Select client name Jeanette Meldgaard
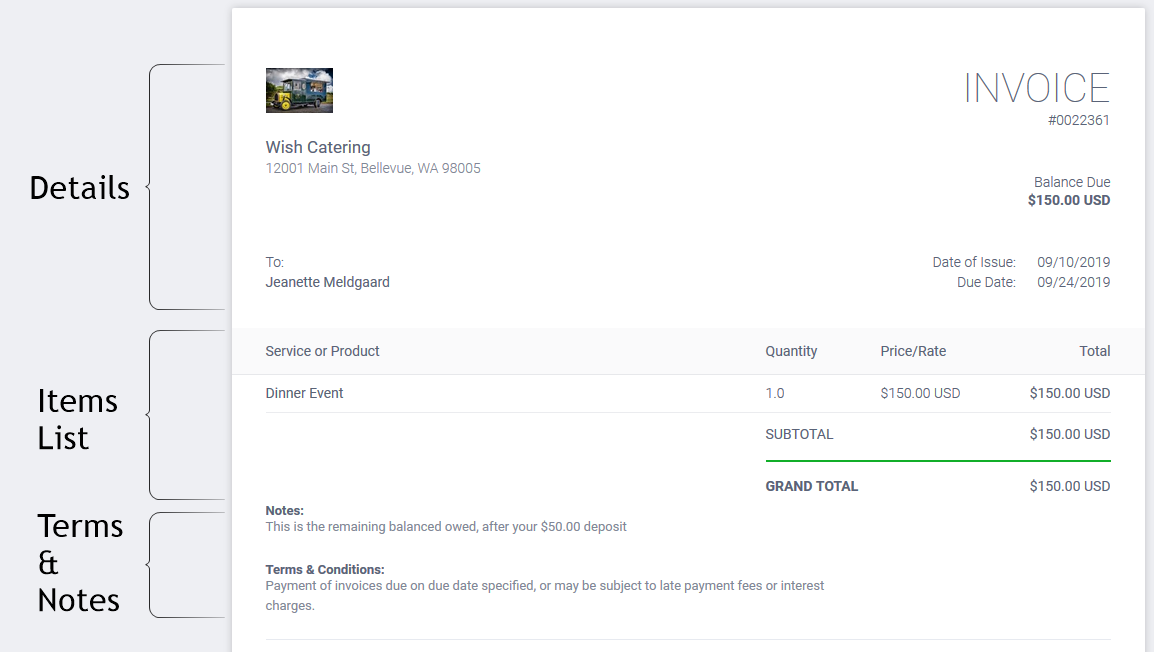The image size is (1154, 652). [x=328, y=282]
